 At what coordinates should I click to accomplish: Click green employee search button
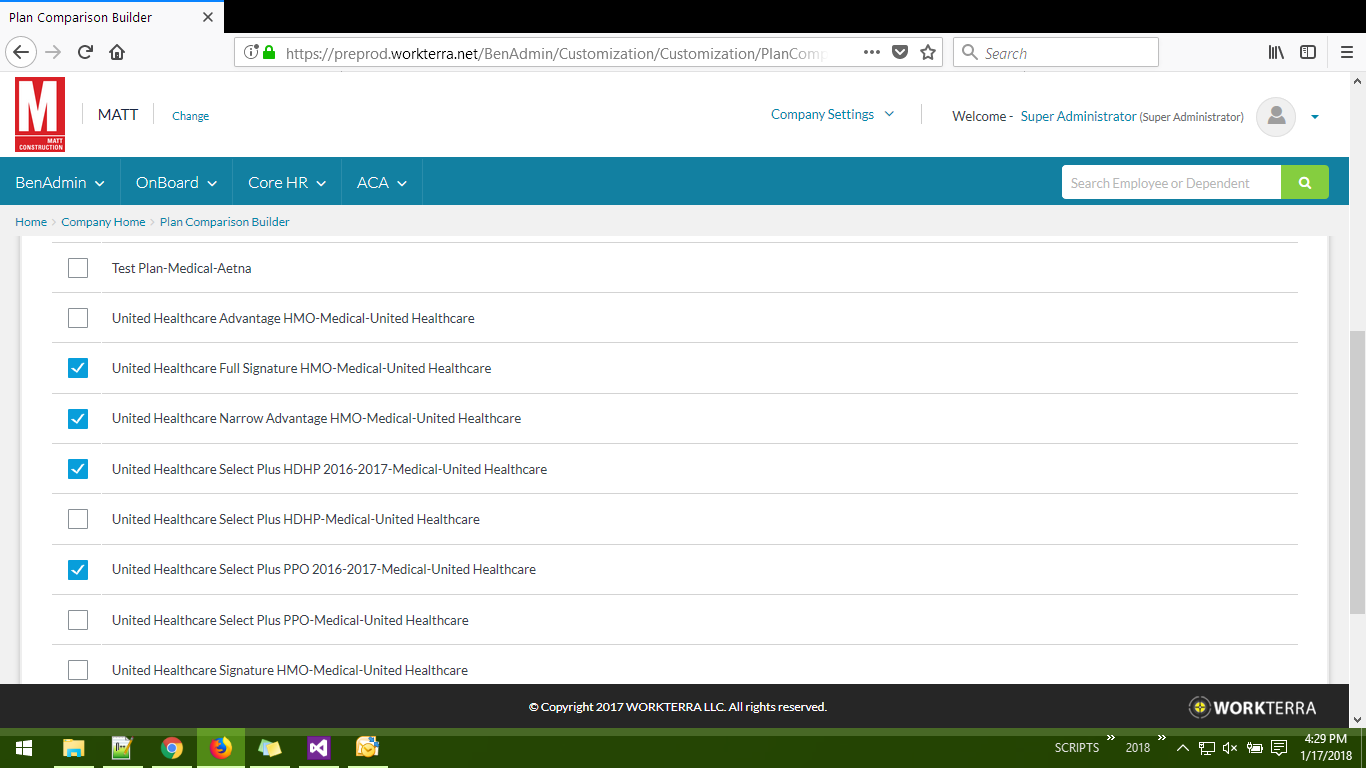click(1305, 182)
